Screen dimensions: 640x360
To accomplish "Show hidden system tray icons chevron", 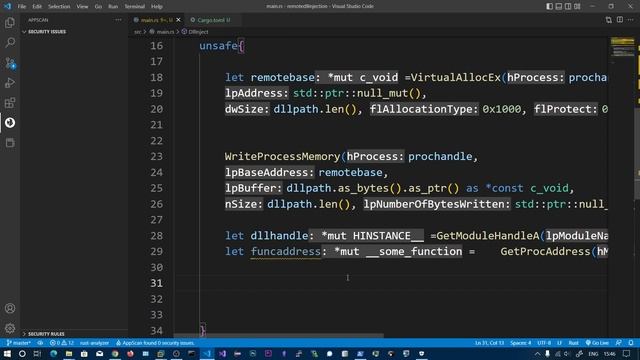I will coord(538,353).
